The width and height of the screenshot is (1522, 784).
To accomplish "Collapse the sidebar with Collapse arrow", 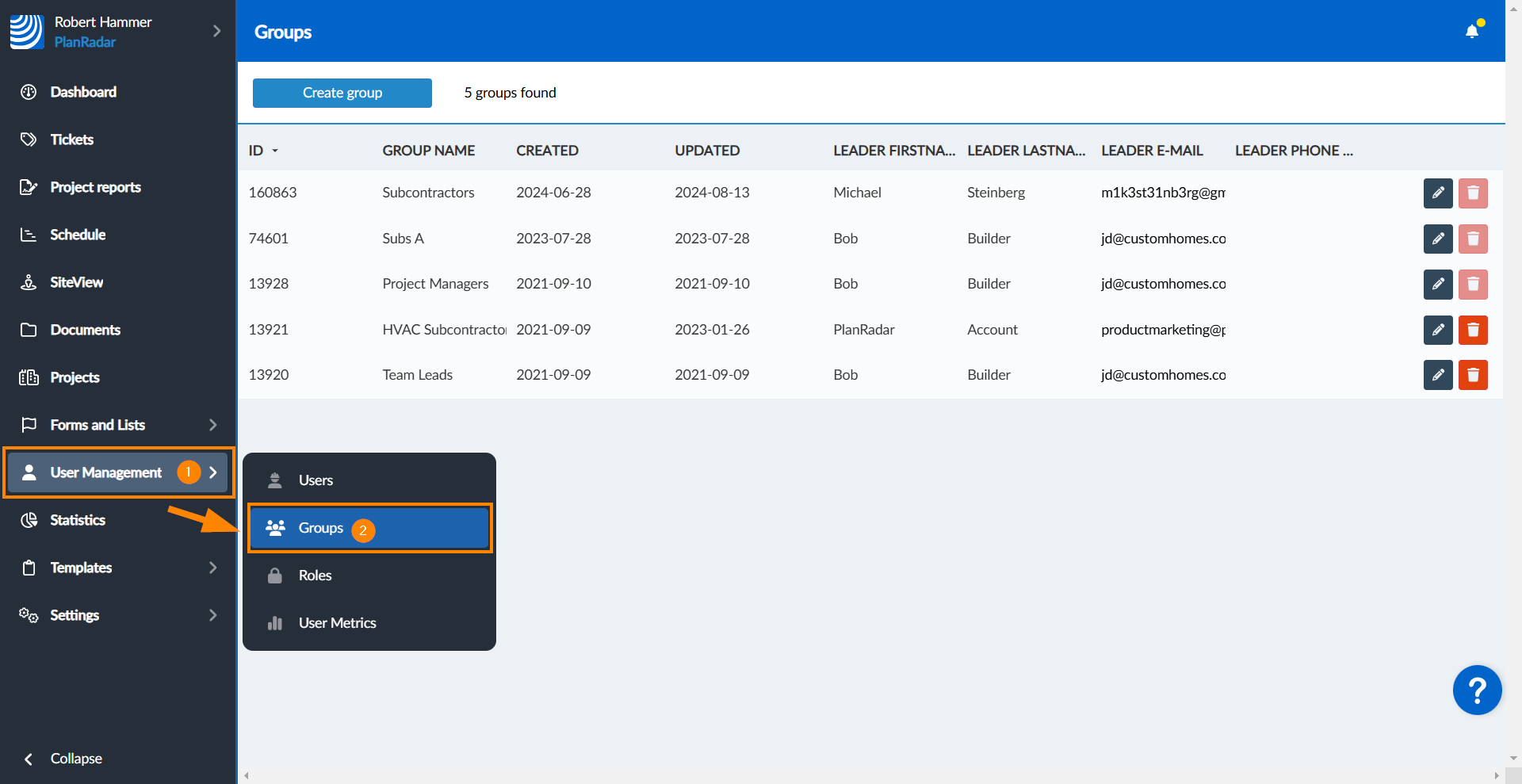I will 29,759.
